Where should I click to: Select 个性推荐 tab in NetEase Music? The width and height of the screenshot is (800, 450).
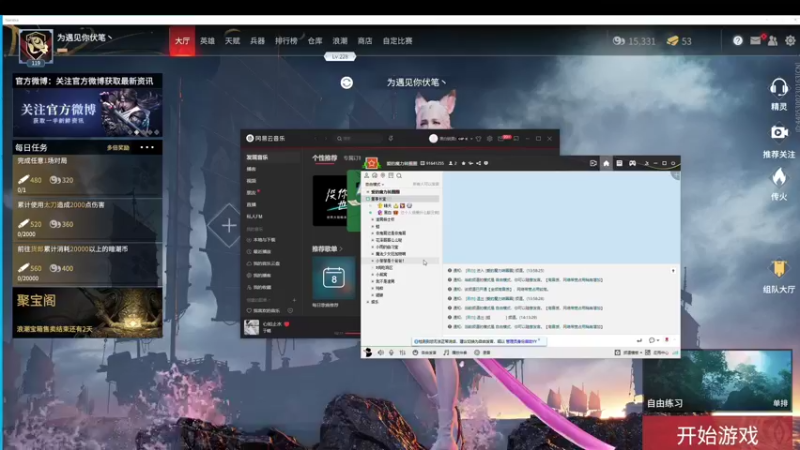(x=324, y=158)
